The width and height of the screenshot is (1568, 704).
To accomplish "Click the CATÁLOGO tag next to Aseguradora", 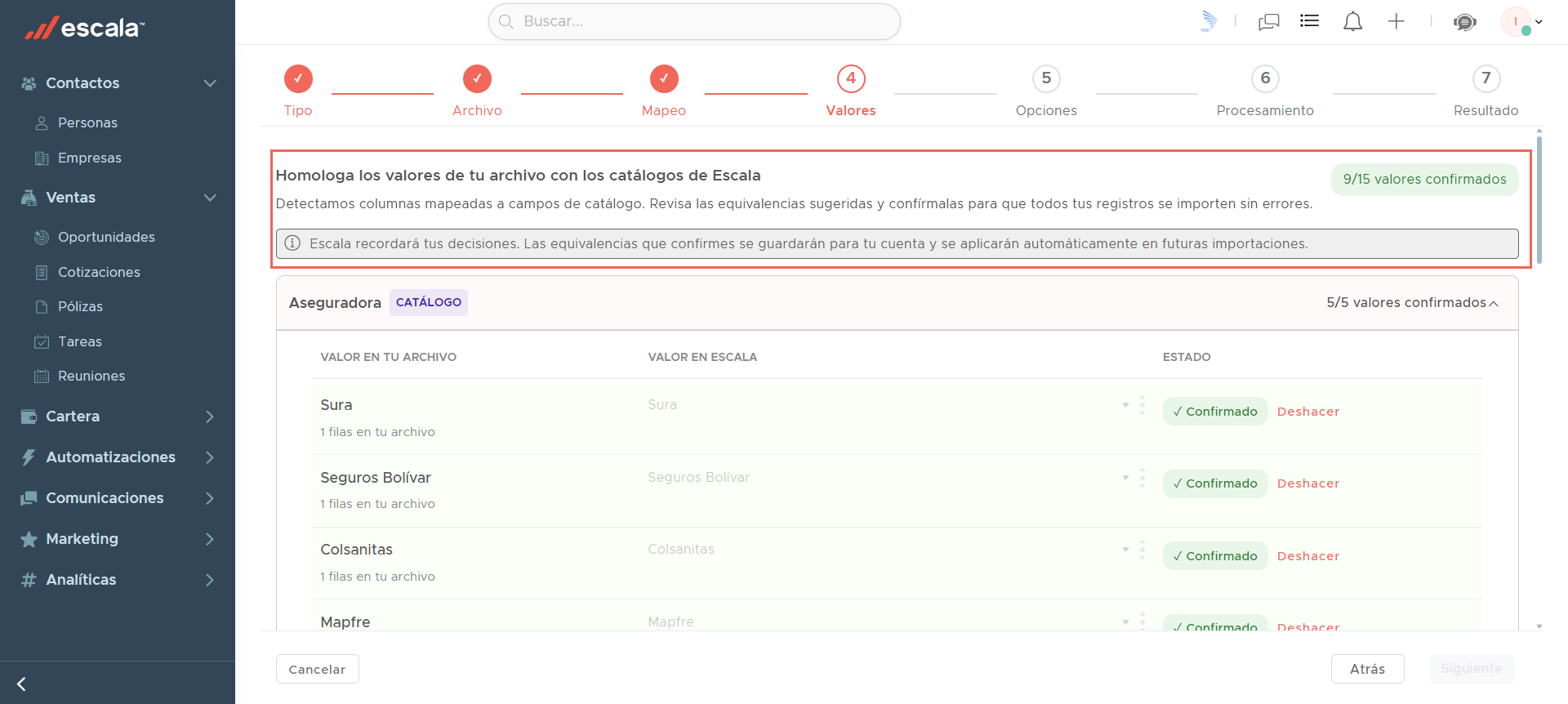I will [x=429, y=302].
